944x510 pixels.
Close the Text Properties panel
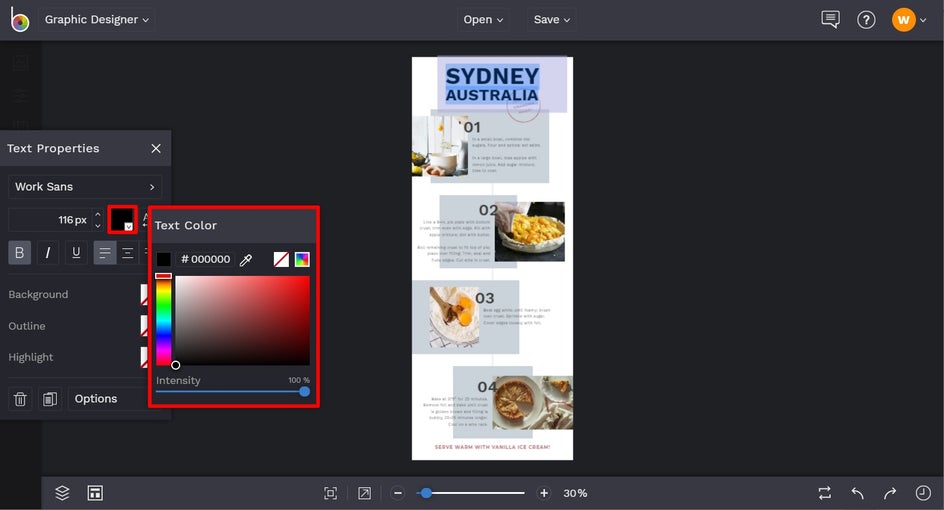click(x=156, y=148)
